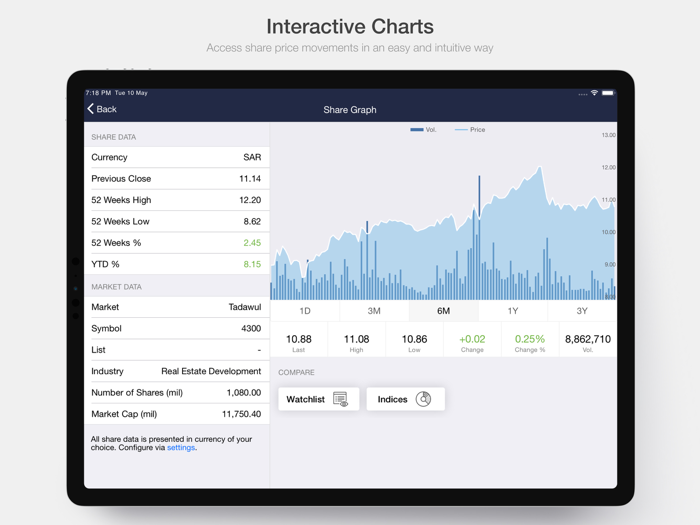This screenshot has width=700, height=525.
Task: Toggle the Price legend series
Action: [x=470, y=129]
